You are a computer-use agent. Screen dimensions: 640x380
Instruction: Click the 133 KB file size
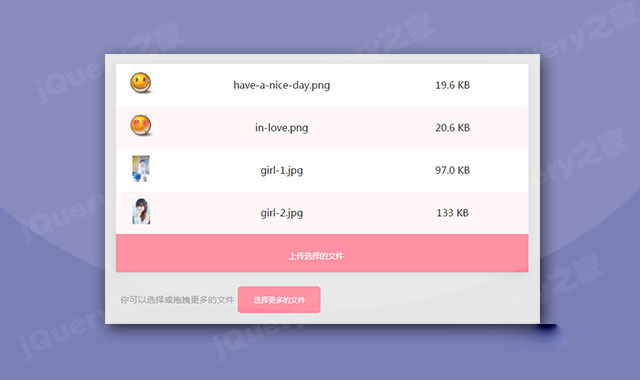[453, 213]
